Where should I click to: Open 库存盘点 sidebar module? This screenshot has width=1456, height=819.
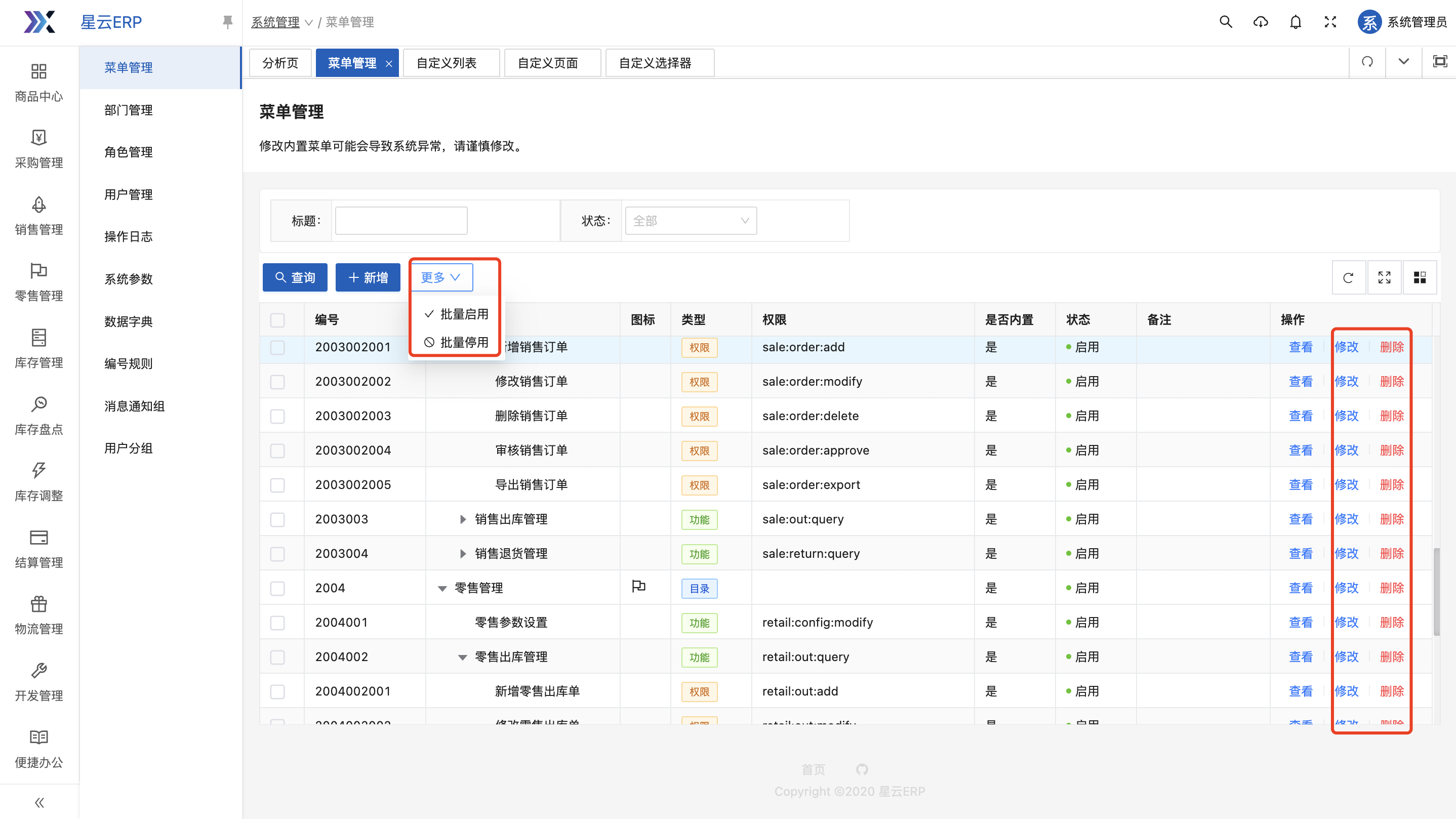pos(39,416)
